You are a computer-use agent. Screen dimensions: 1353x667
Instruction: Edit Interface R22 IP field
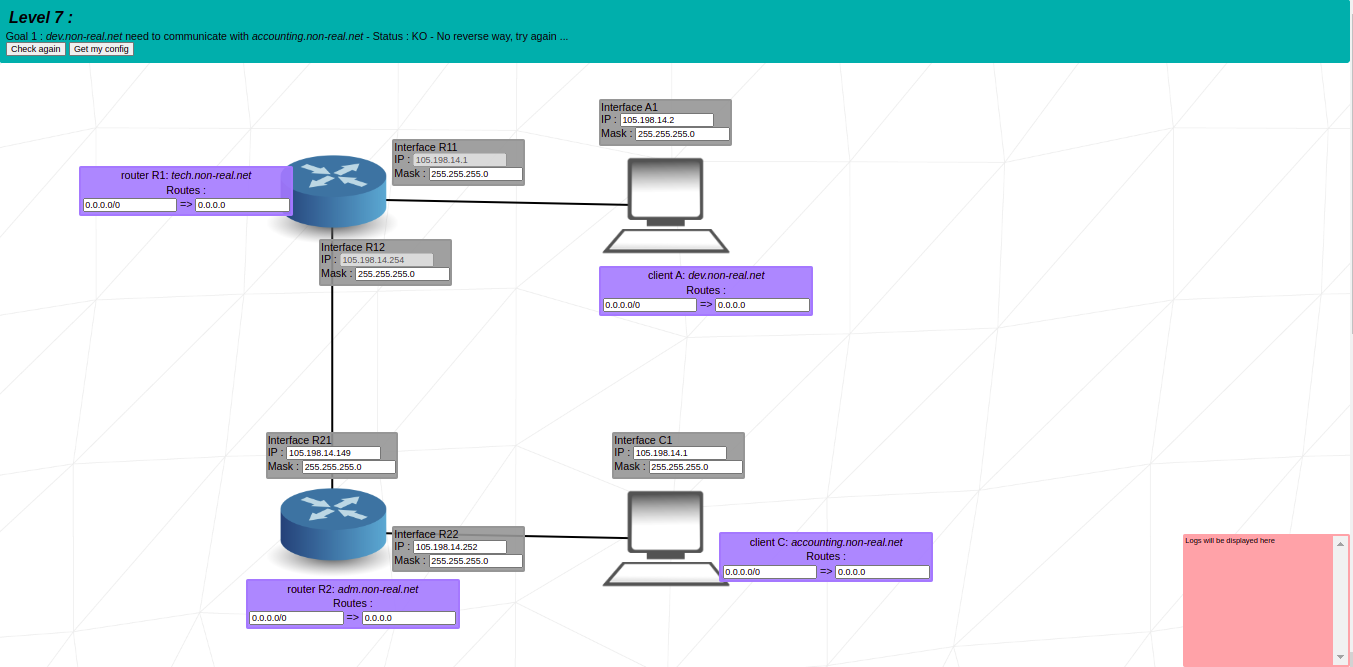[460, 547]
